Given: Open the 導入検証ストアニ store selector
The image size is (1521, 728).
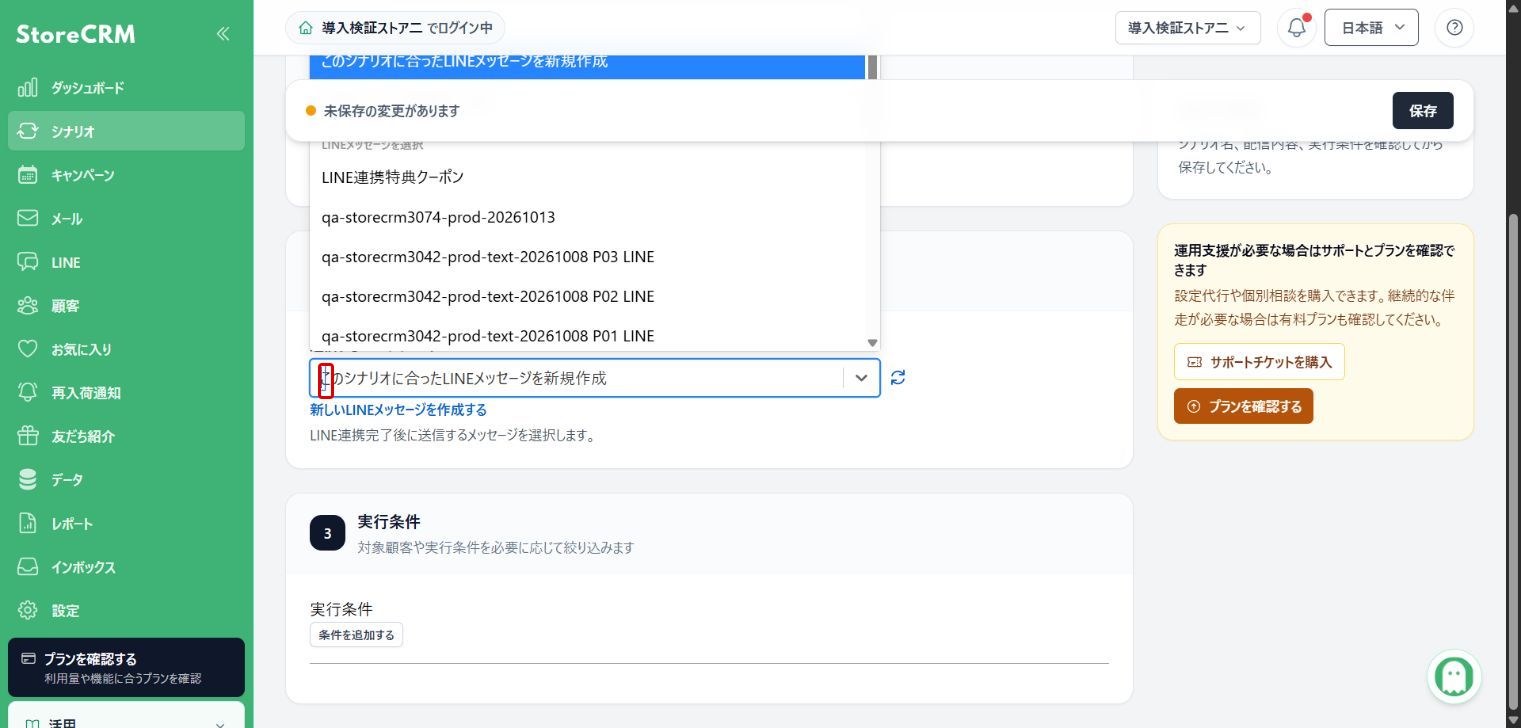Looking at the screenshot, I should [x=1187, y=28].
